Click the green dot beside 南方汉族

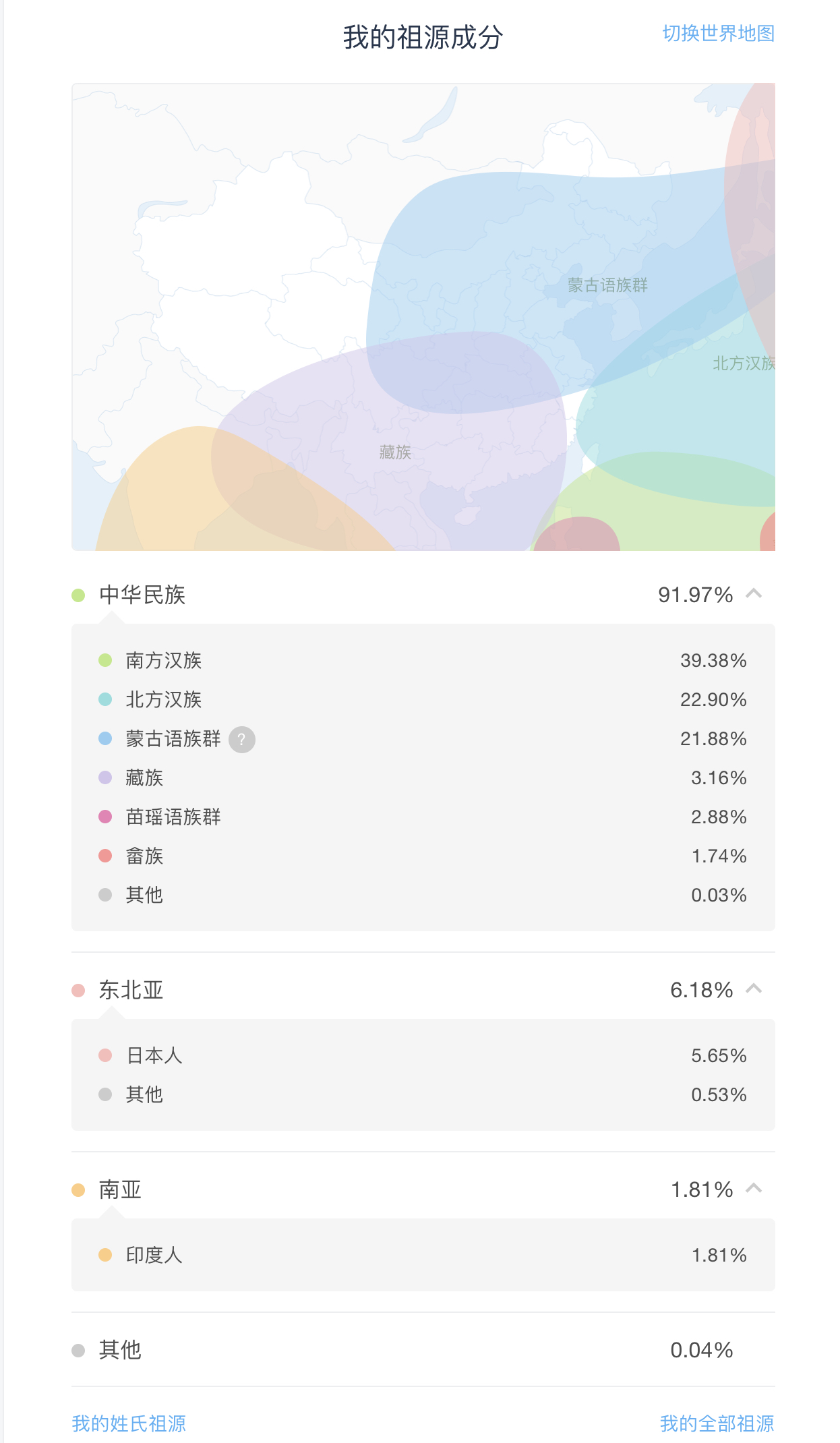click(x=105, y=660)
